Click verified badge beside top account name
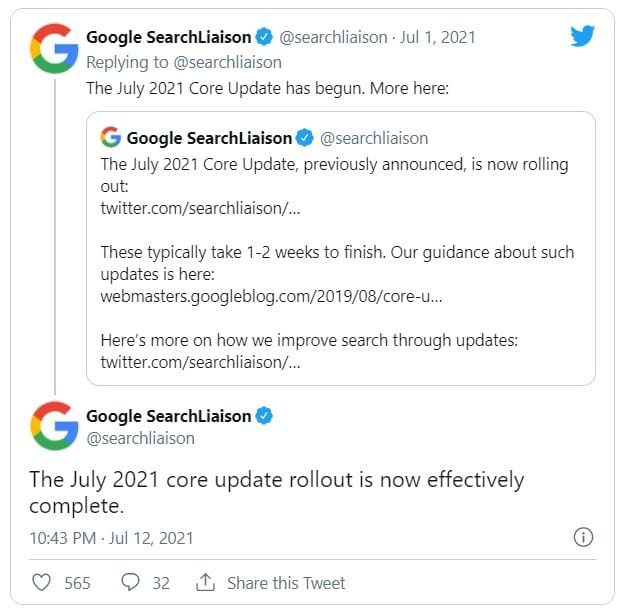The width and height of the screenshot is (623, 611). [264, 38]
